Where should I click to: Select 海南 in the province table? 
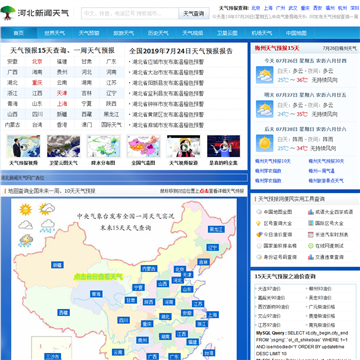click(37, 72)
